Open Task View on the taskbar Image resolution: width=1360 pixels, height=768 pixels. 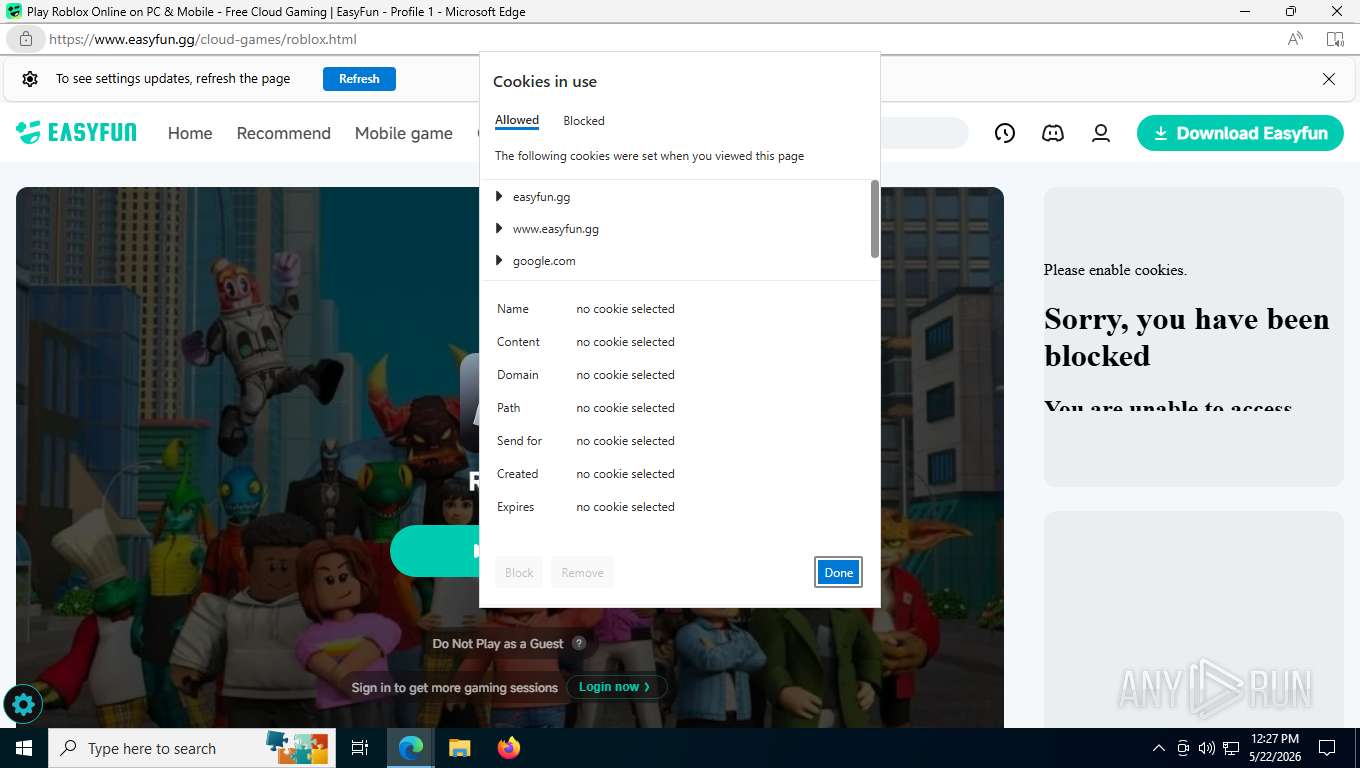[x=360, y=748]
